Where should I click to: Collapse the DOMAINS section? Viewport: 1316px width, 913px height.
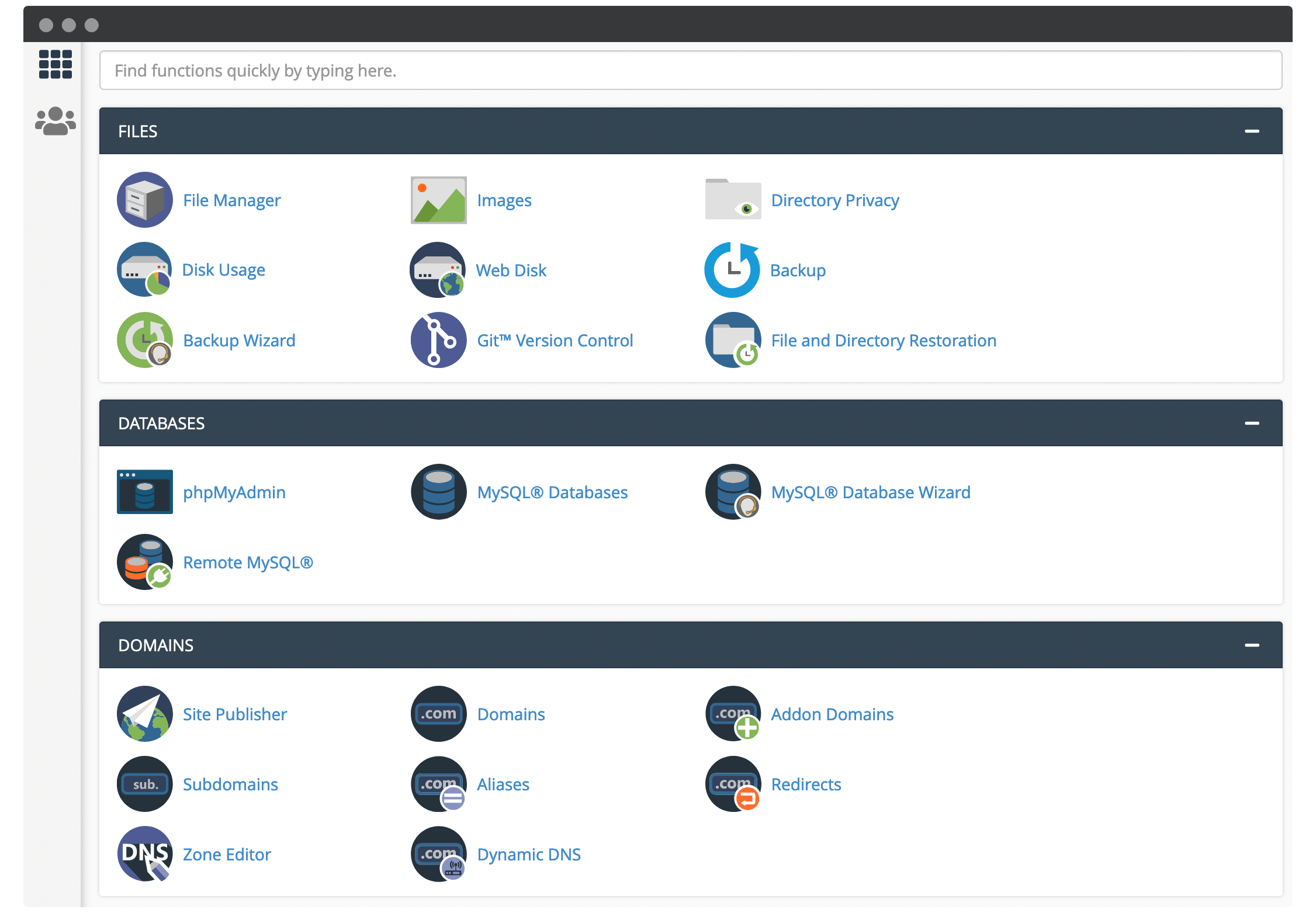coord(1252,644)
